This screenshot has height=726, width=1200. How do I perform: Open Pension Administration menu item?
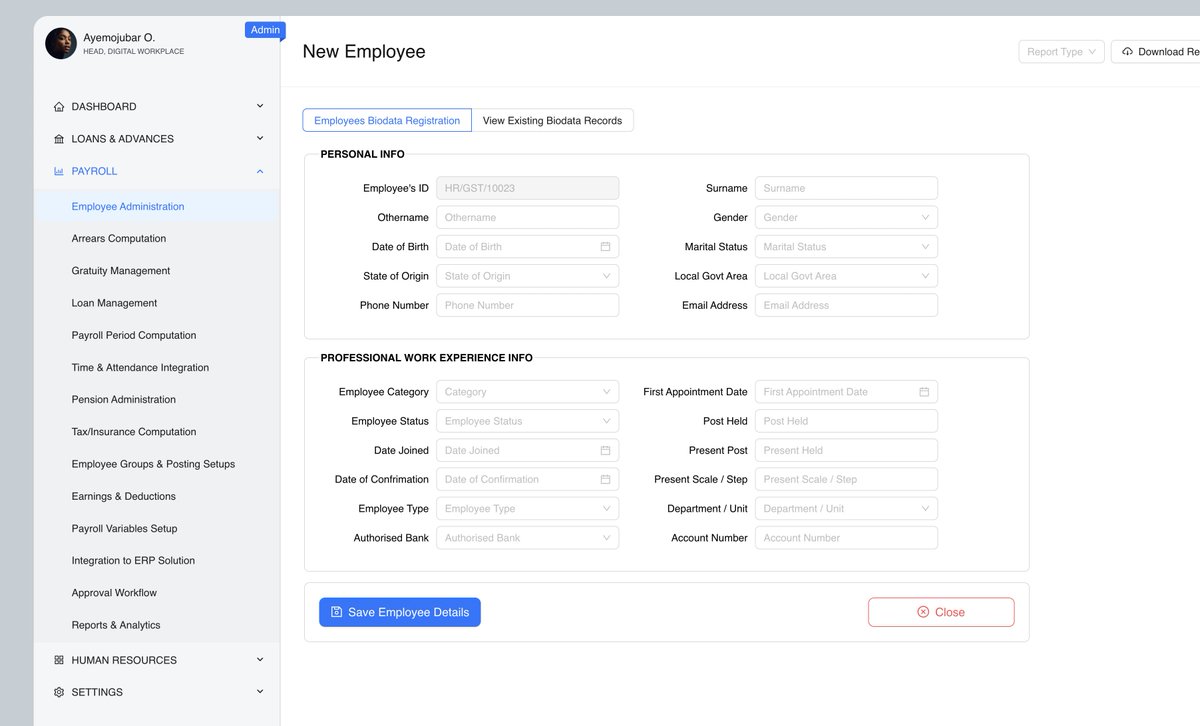click(x=157, y=400)
